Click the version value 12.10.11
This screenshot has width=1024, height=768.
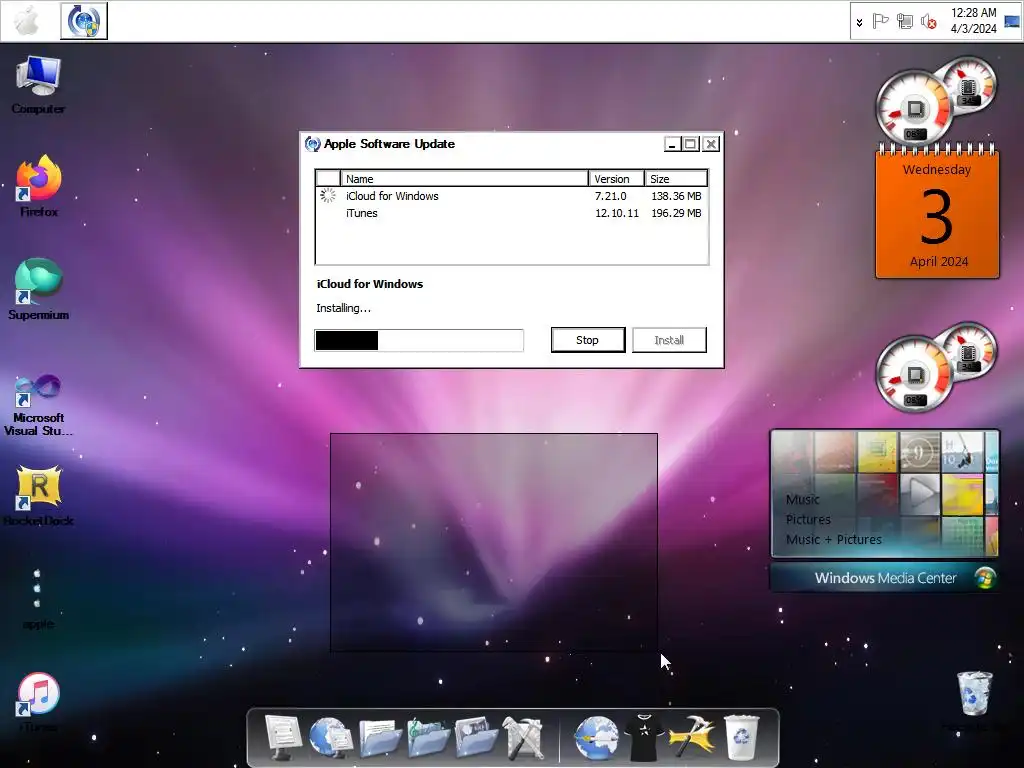[616, 213]
